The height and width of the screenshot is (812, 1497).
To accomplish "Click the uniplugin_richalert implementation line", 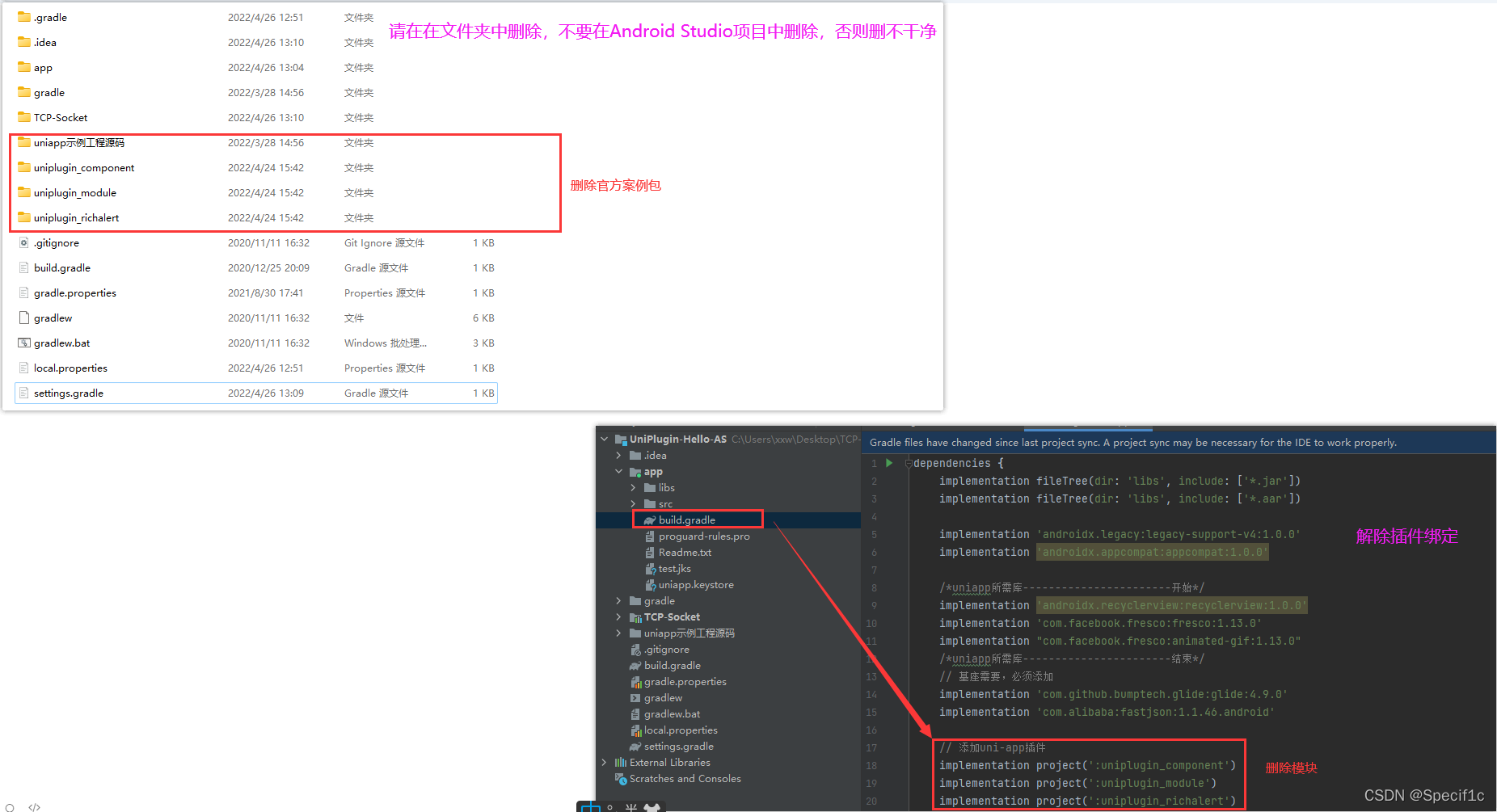I will coord(1087,801).
